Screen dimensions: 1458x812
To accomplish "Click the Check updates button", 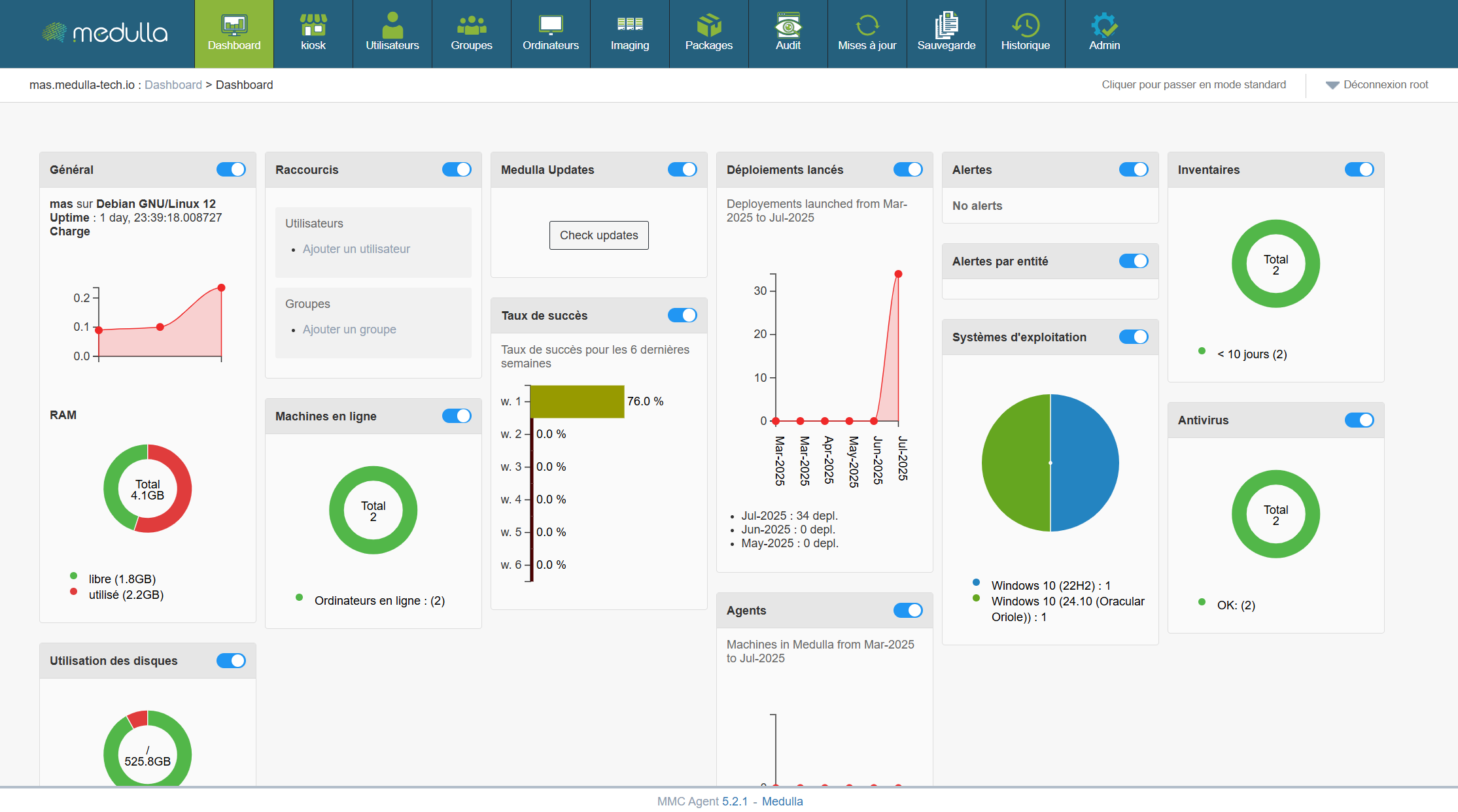I will 599,235.
